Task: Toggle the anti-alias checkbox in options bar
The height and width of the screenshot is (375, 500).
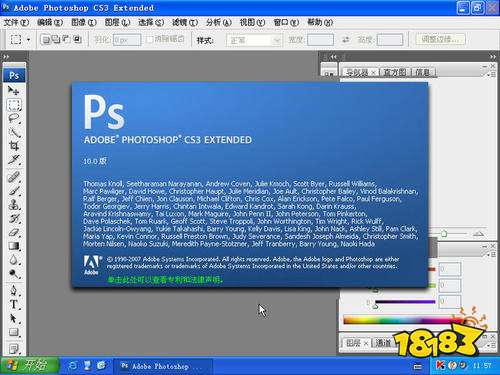Action: (x=150, y=39)
